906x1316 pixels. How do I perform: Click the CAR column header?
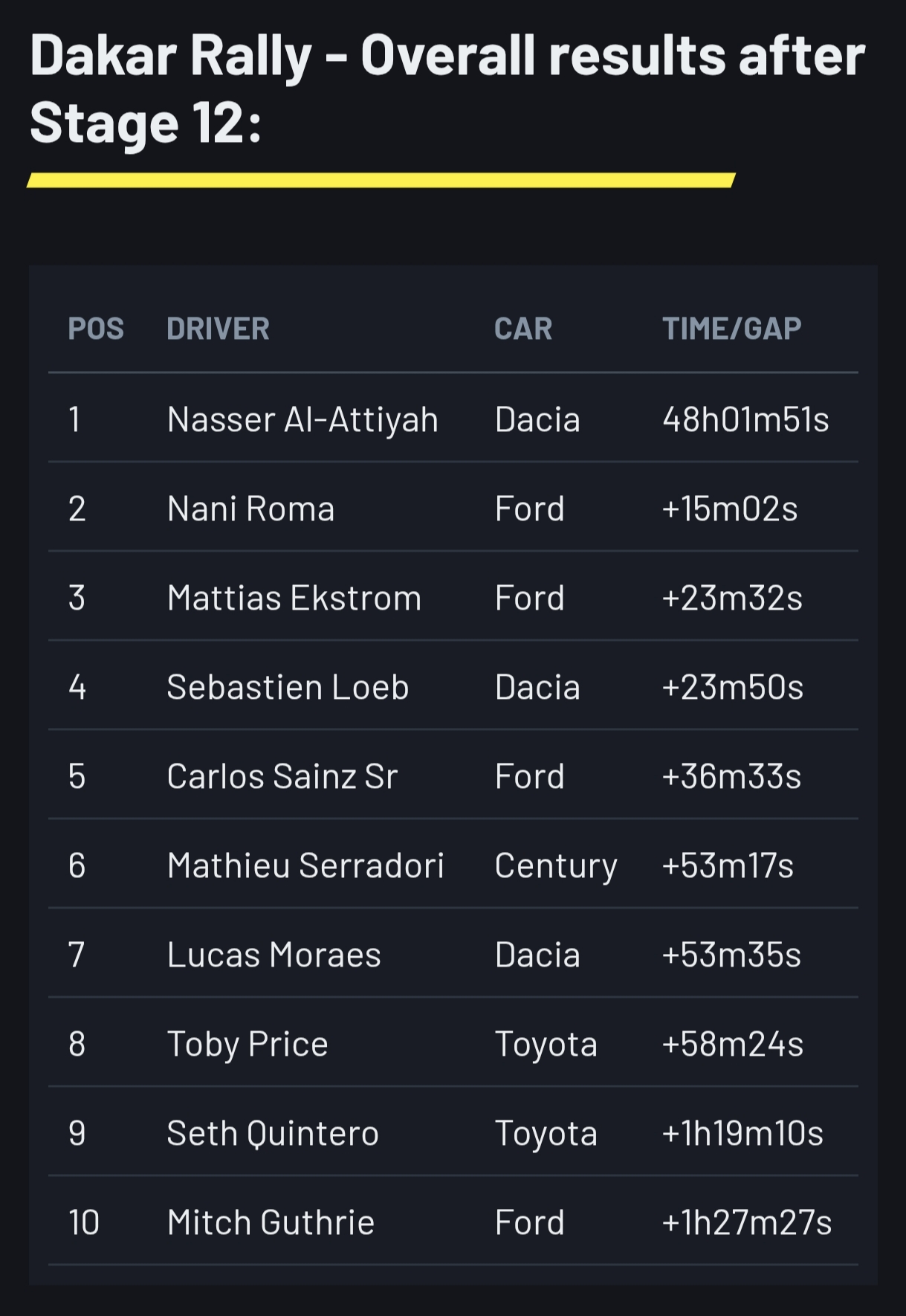[x=523, y=329]
